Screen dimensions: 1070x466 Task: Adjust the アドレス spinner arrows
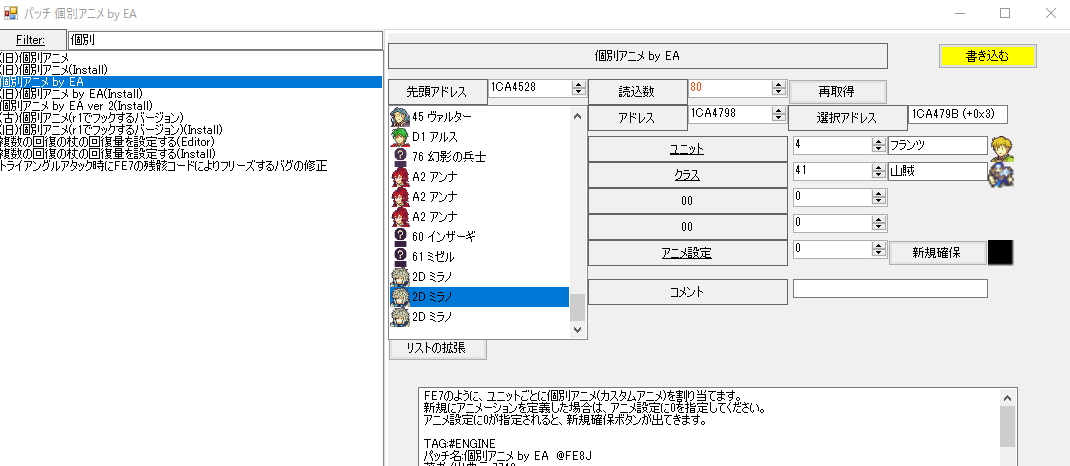[x=778, y=114]
